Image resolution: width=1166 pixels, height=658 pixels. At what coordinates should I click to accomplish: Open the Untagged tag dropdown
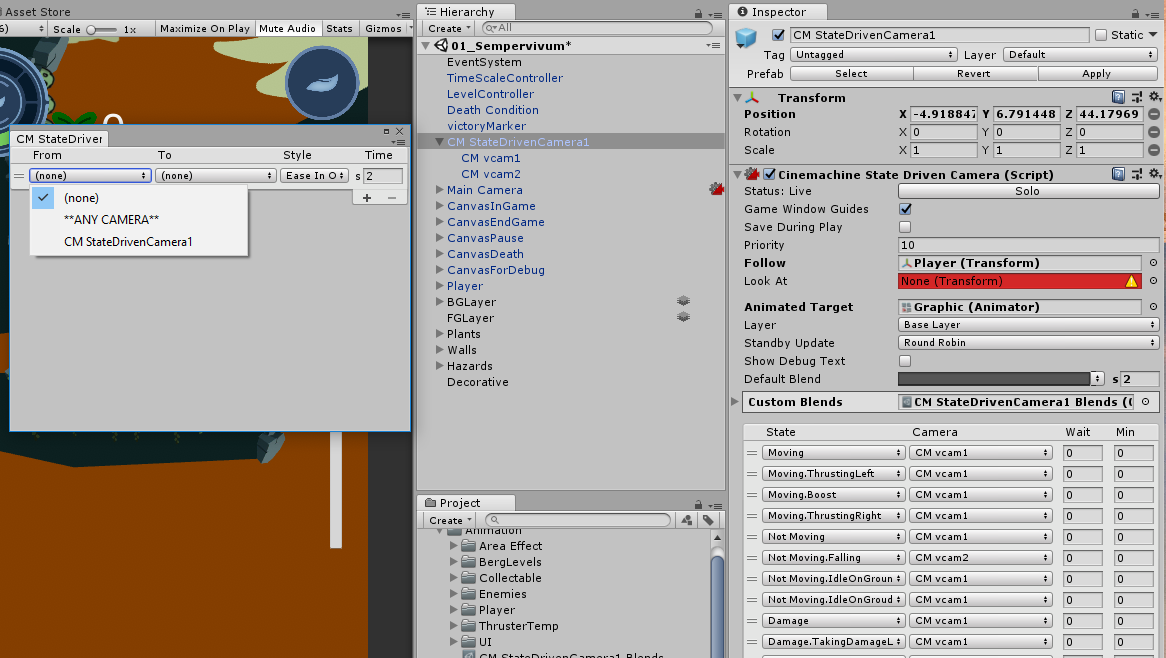pyautogui.click(x=873, y=54)
